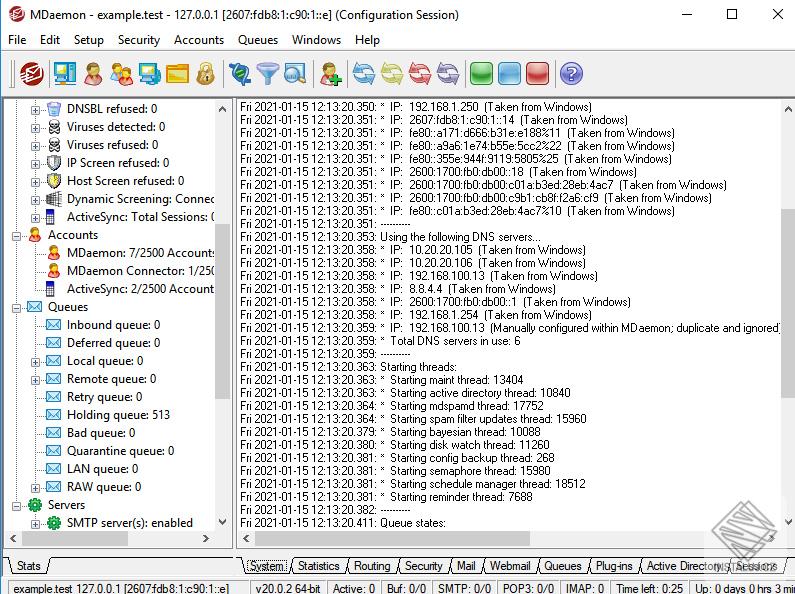Open server settings computer icon in toolbar
The height and width of the screenshot is (594, 795).
(65, 73)
